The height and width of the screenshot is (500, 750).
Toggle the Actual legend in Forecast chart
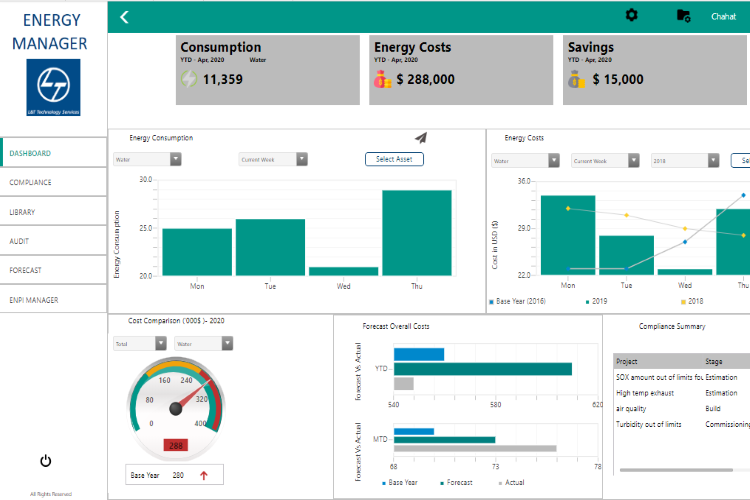(510, 482)
